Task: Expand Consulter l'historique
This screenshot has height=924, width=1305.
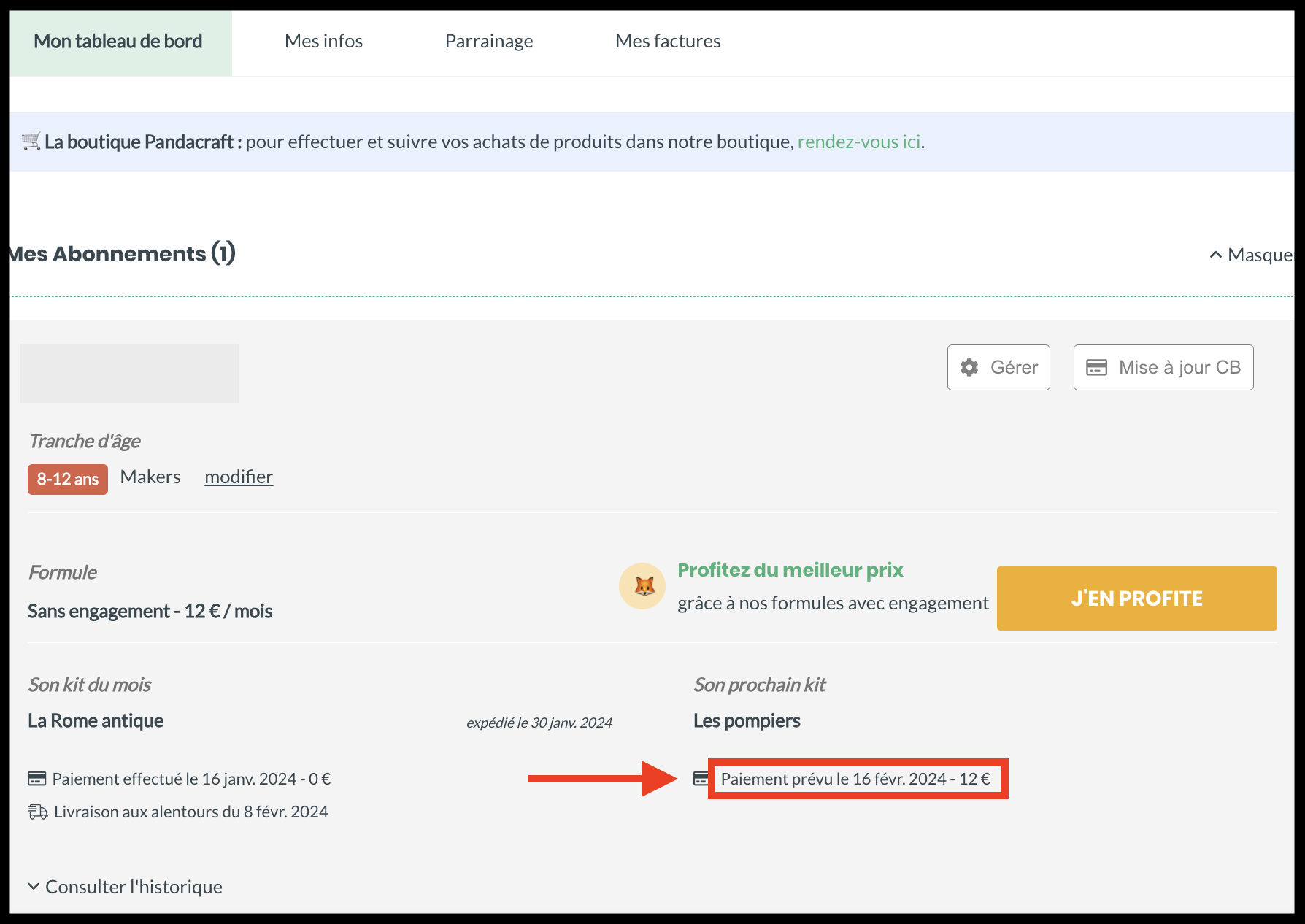Action: 125,887
